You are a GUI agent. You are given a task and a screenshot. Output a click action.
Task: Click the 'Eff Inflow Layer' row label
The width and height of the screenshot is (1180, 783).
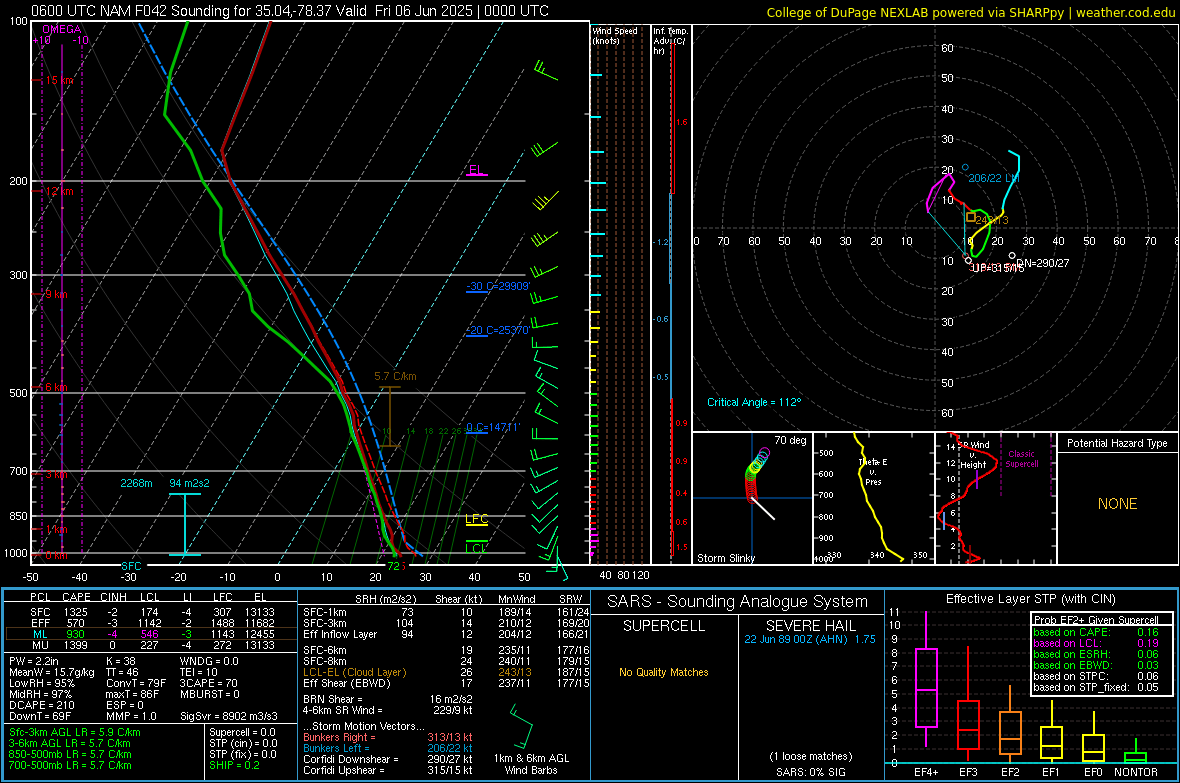pos(339,634)
